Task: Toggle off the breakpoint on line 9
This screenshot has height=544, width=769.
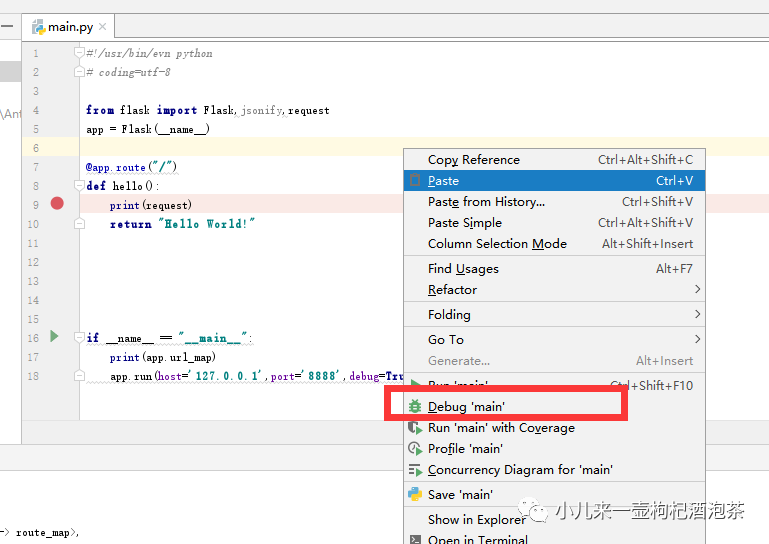Action: tap(57, 204)
